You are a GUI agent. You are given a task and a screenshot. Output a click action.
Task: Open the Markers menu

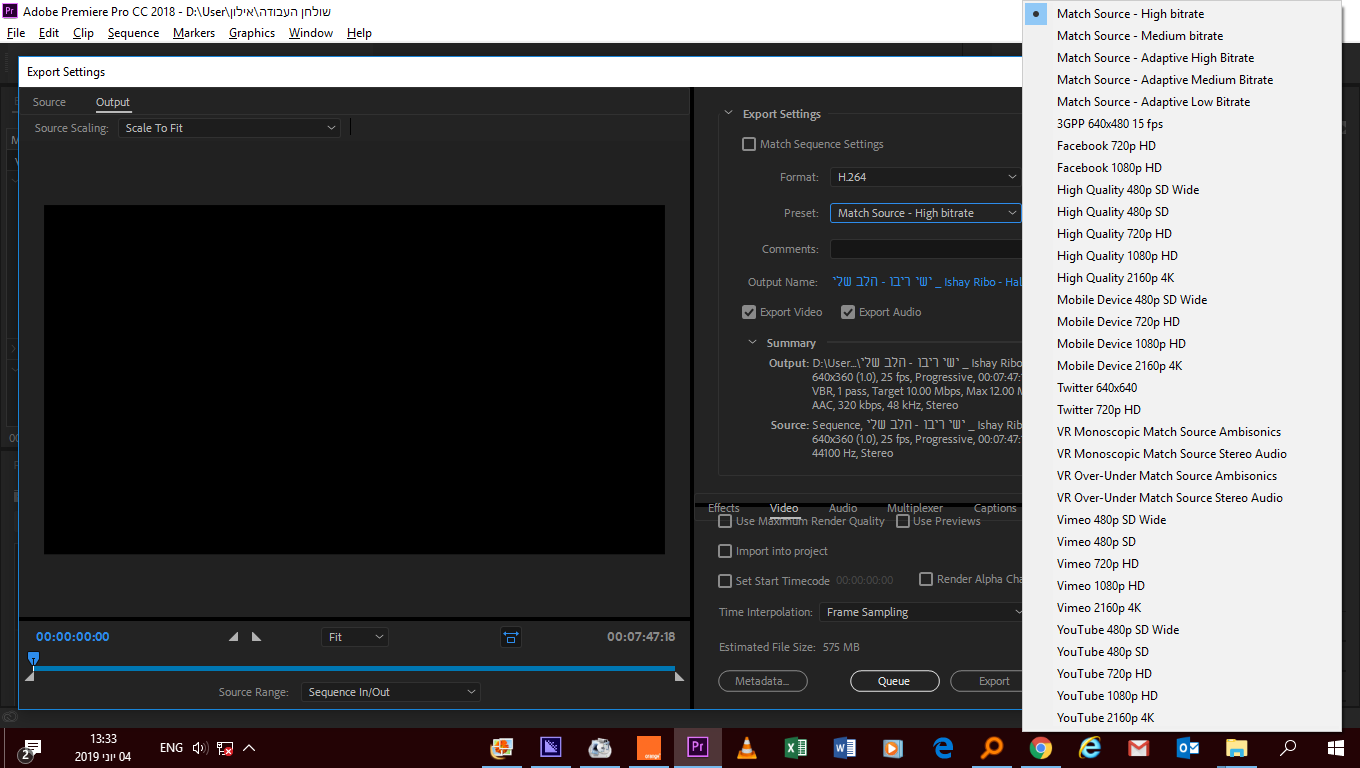click(194, 33)
